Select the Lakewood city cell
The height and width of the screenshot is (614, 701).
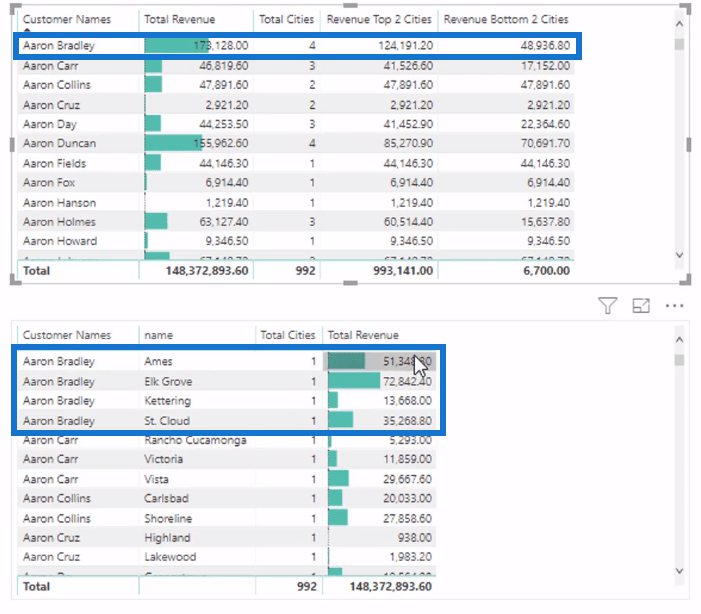[170, 557]
